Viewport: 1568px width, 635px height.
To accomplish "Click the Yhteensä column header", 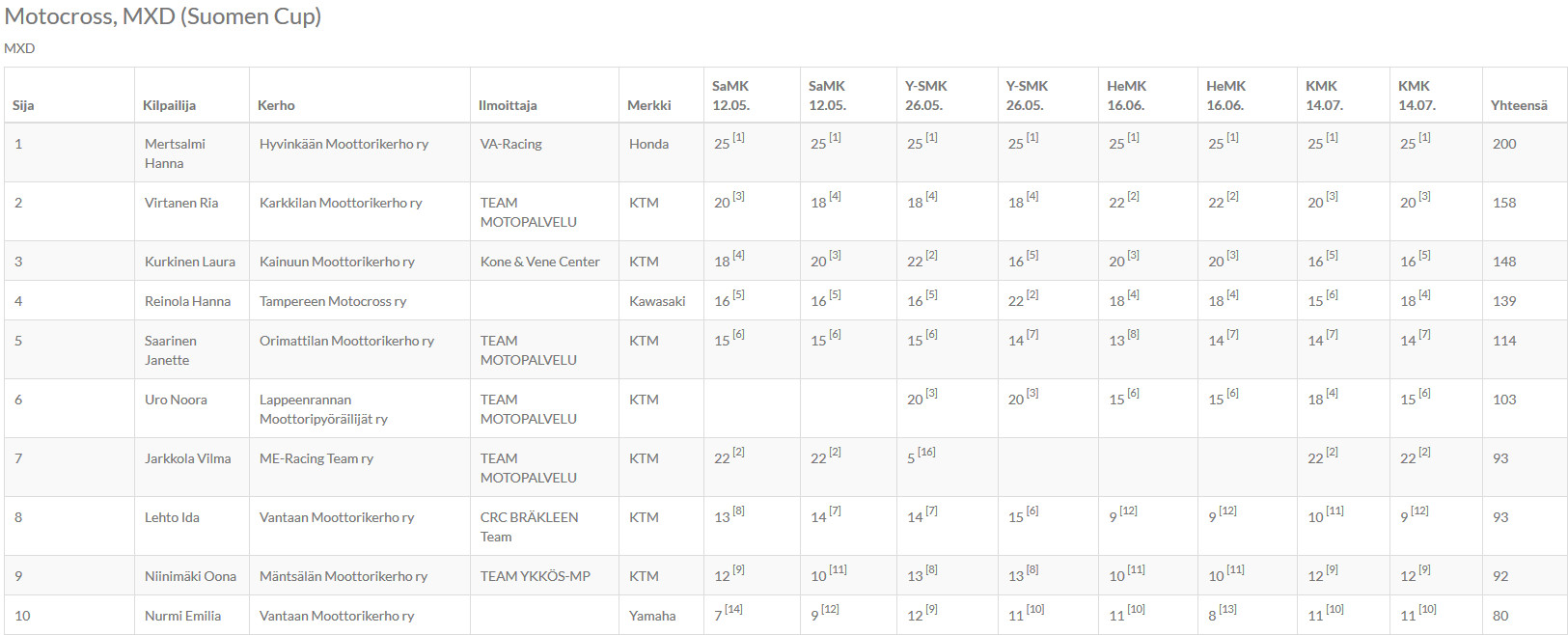I will [x=1519, y=105].
